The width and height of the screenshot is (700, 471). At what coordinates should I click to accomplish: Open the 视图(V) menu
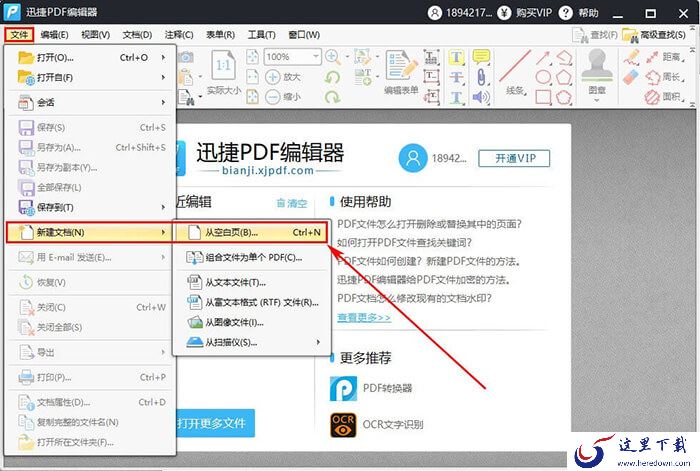pyautogui.click(x=96, y=35)
